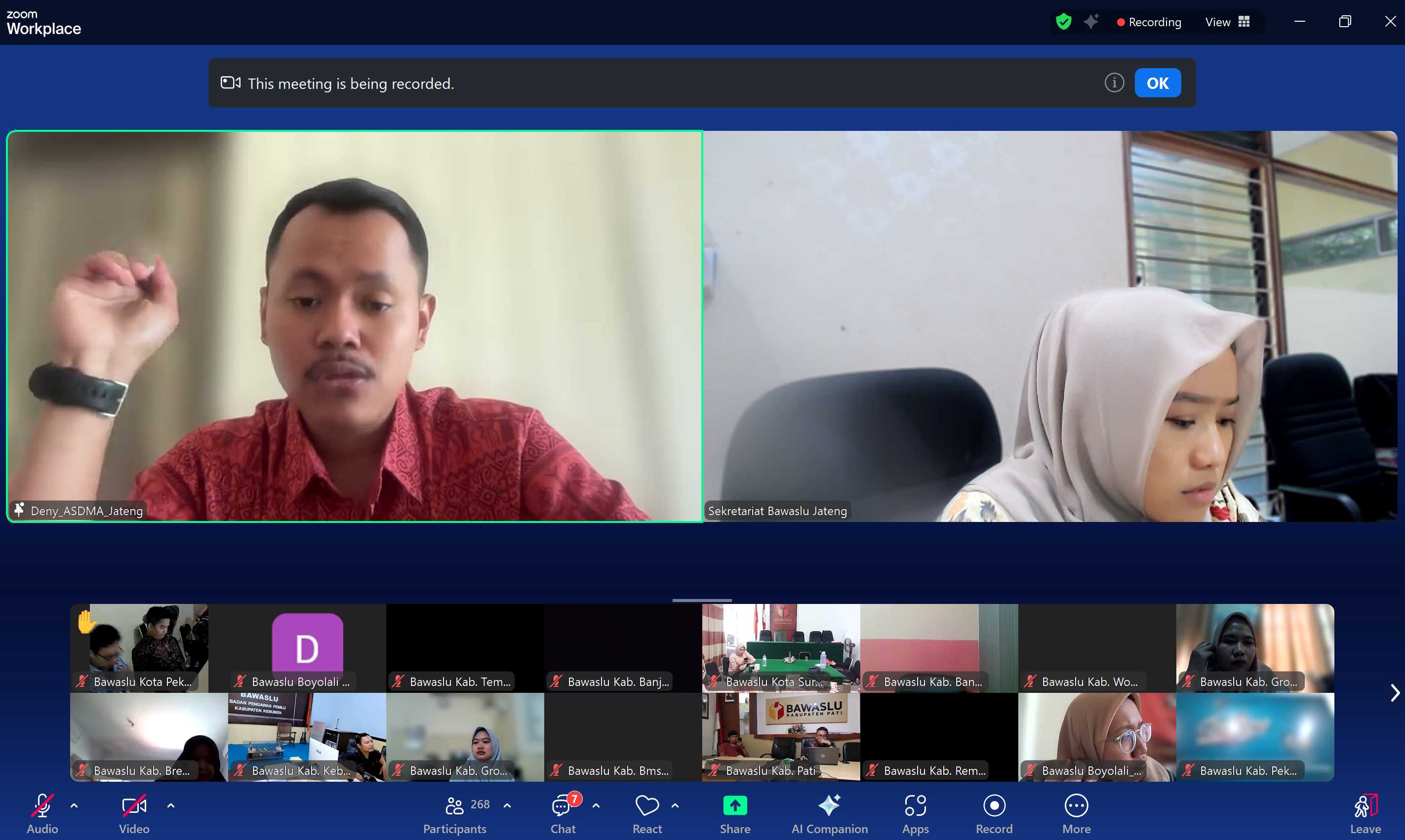Click muted mic icon on Bawaslu Kab. Wo...
This screenshot has height=840, width=1405.
coord(1030,681)
